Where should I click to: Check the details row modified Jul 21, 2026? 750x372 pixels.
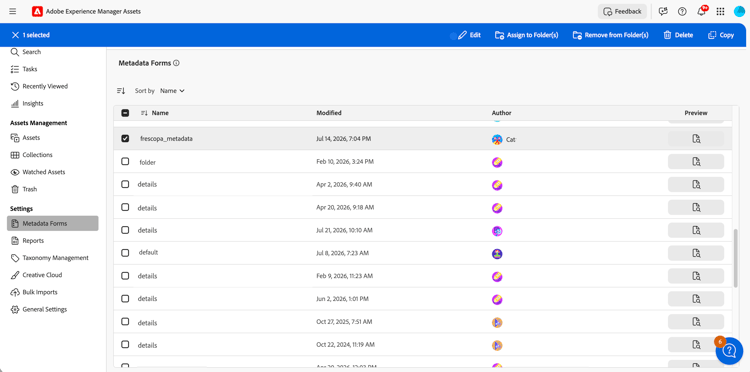[x=125, y=230]
